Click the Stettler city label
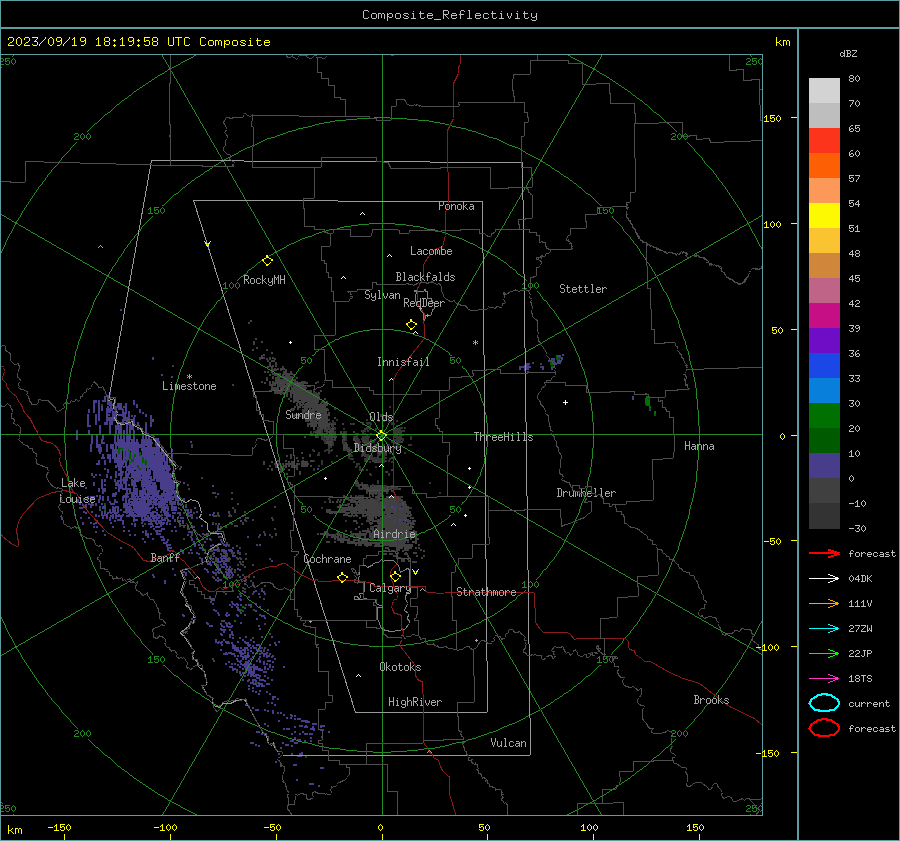The height and width of the screenshot is (841, 900). 583,289
